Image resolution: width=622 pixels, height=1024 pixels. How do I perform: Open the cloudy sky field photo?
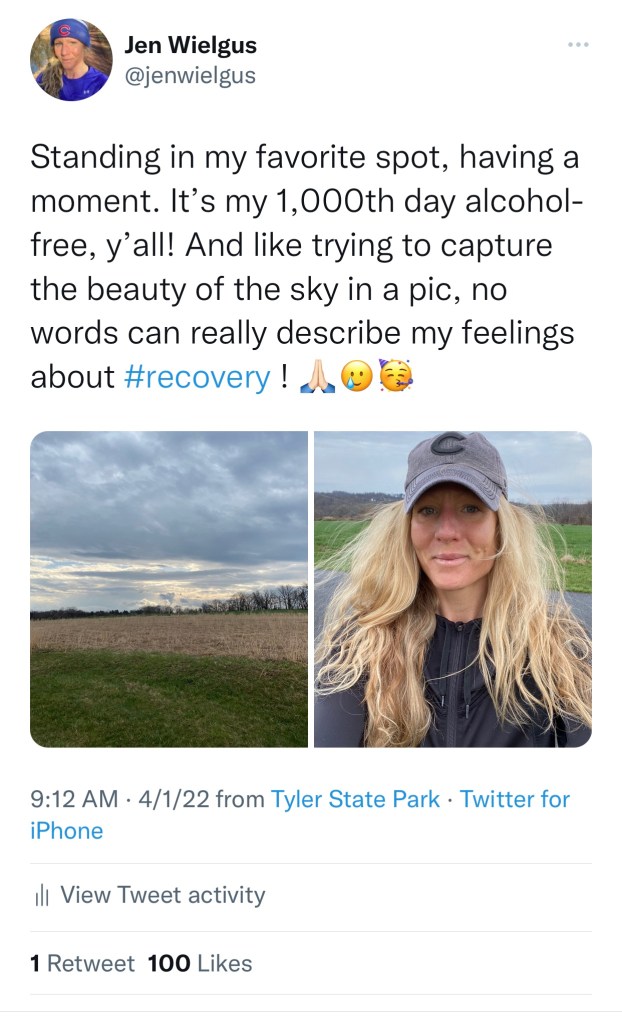(x=169, y=589)
